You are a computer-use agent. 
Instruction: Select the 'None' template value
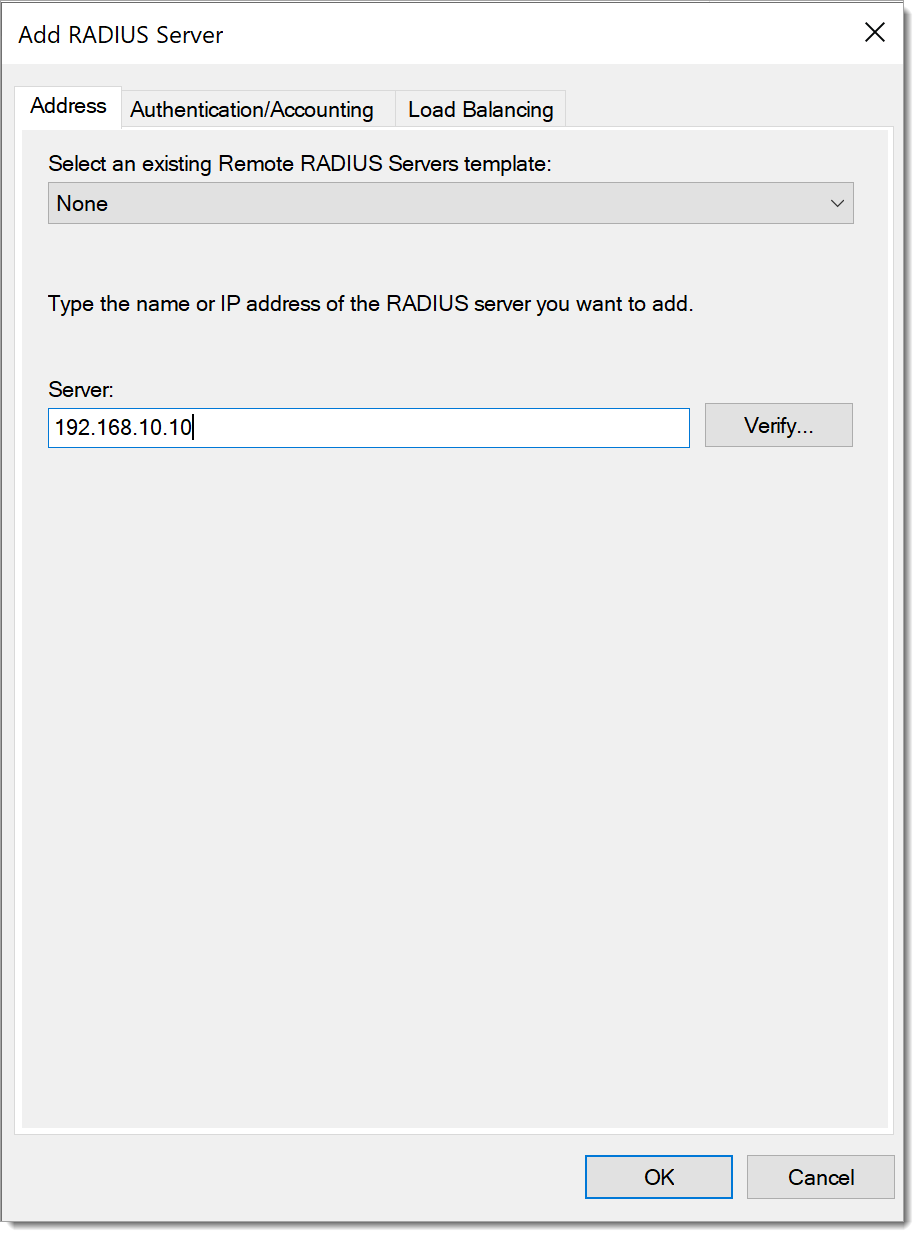pyautogui.click(x=83, y=203)
